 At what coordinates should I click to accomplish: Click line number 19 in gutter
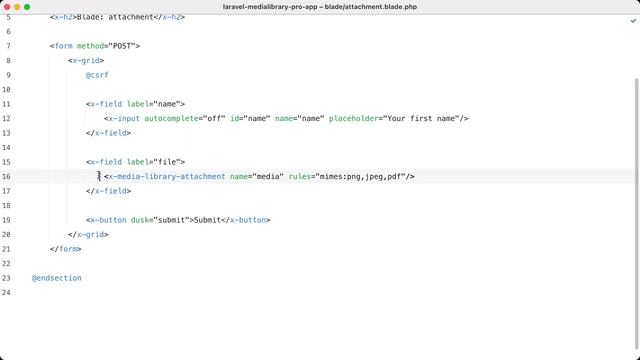pyautogui.click(x=6, y=220)
